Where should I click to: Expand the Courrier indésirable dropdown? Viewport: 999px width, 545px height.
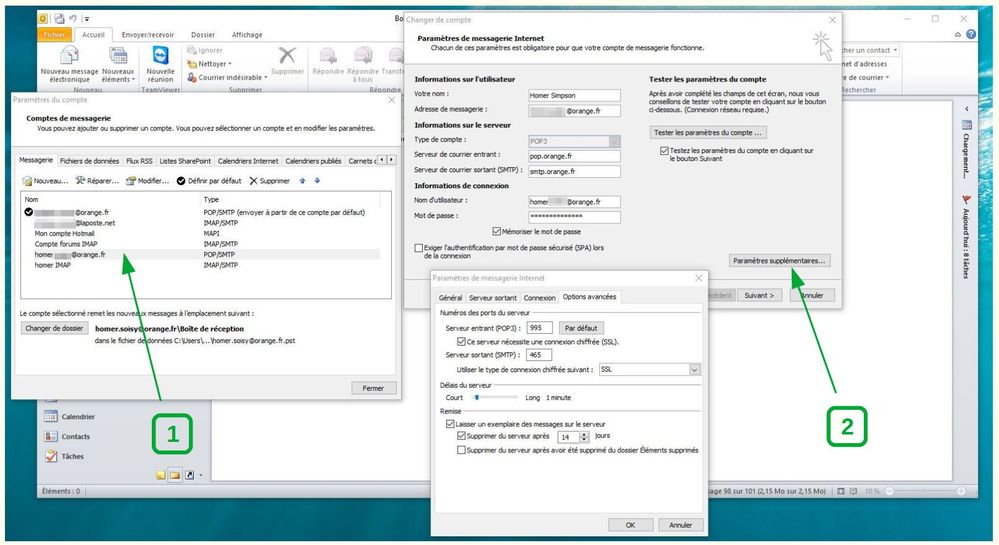point(265,77)
